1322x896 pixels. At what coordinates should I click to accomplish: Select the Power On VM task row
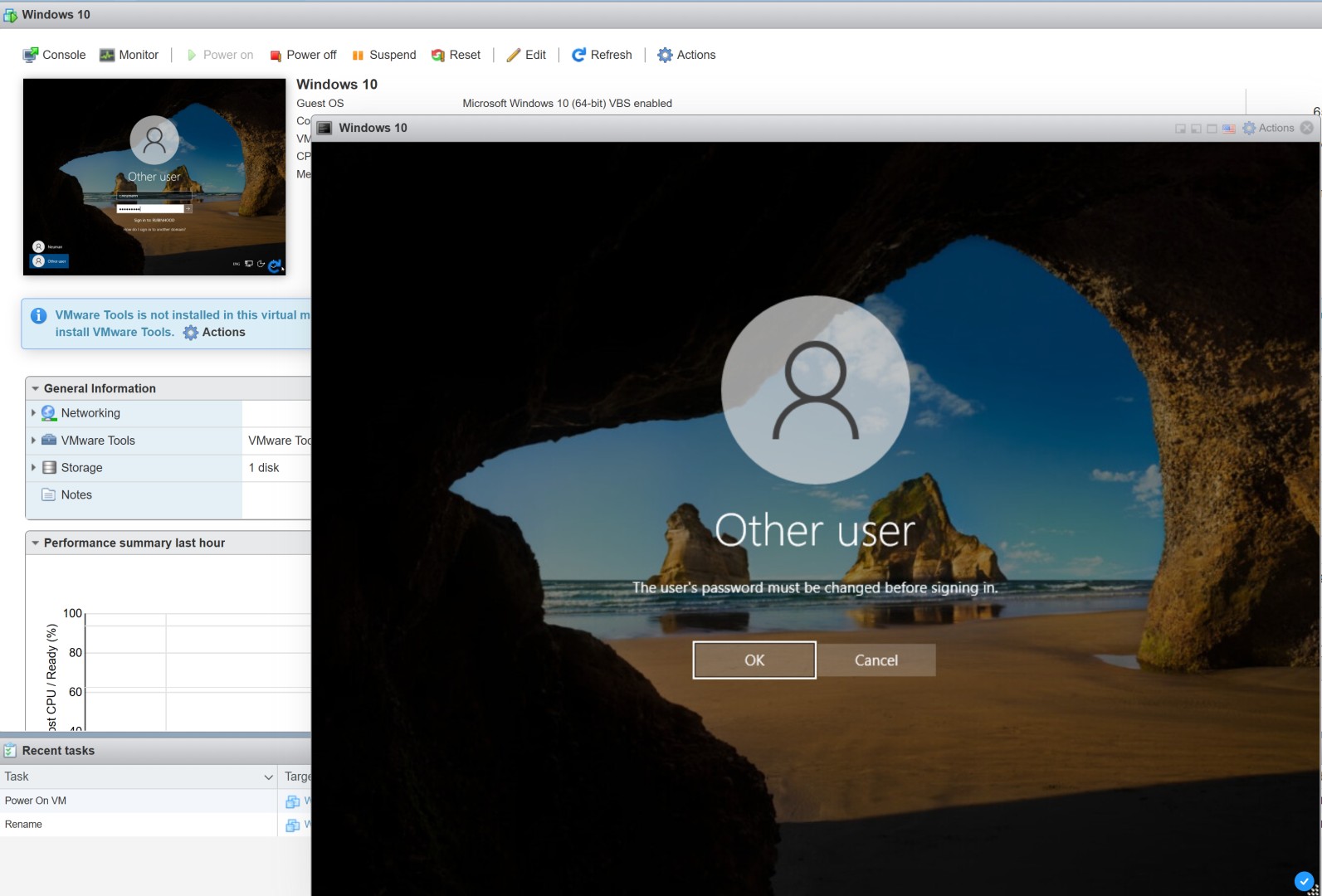(x=155, y=801)
